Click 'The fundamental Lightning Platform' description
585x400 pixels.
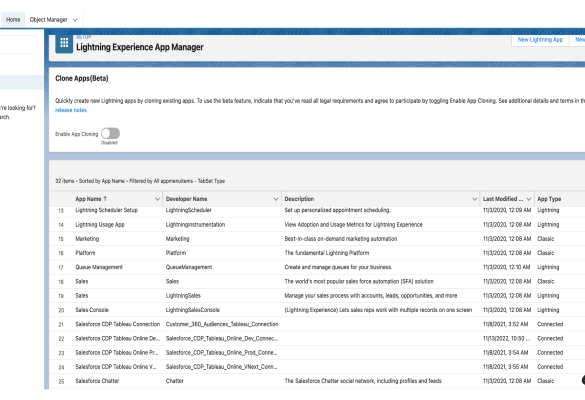pos(327,253)
